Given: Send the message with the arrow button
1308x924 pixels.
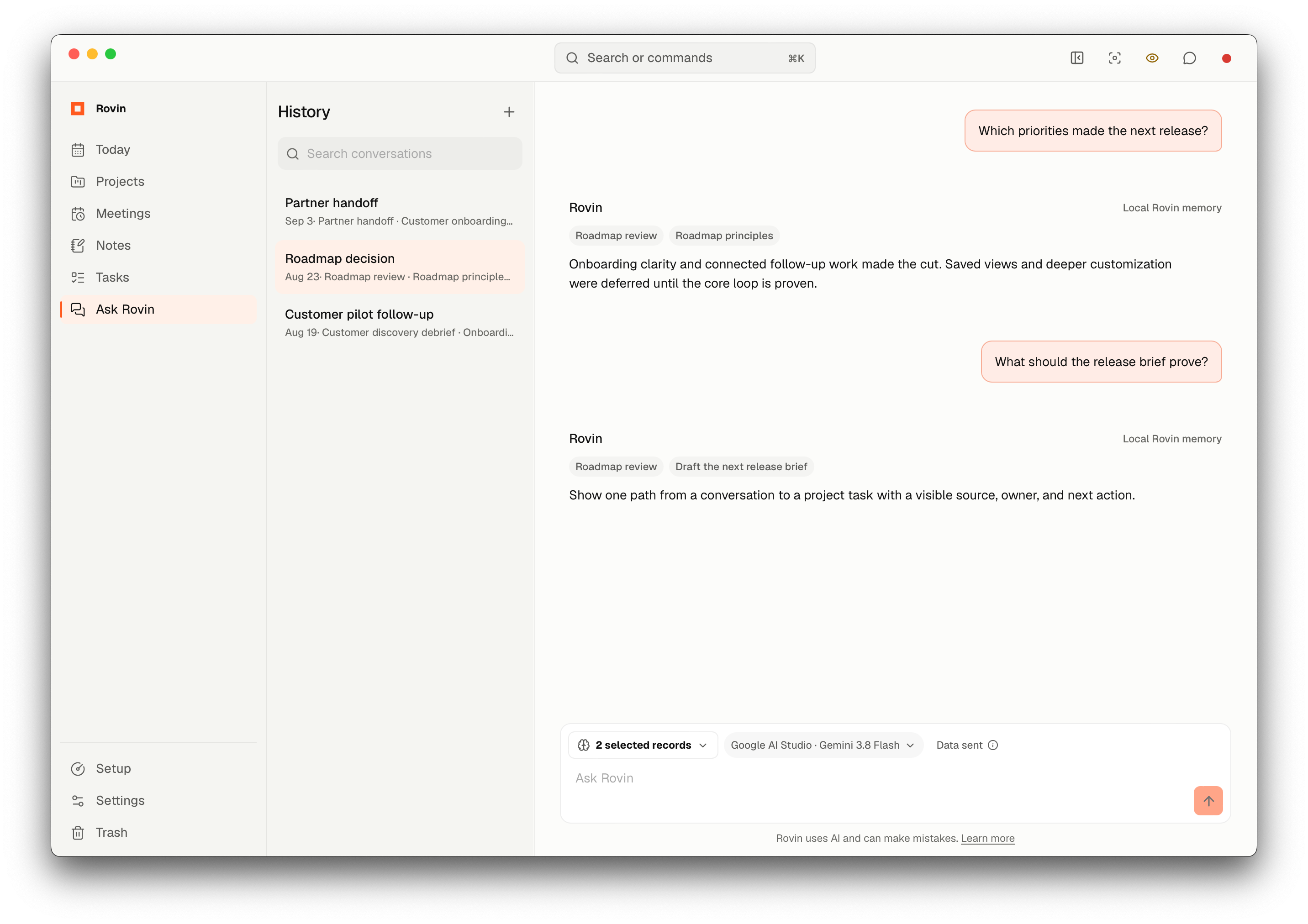Looking at the screenshot, I should click(x=1208, y=801).
